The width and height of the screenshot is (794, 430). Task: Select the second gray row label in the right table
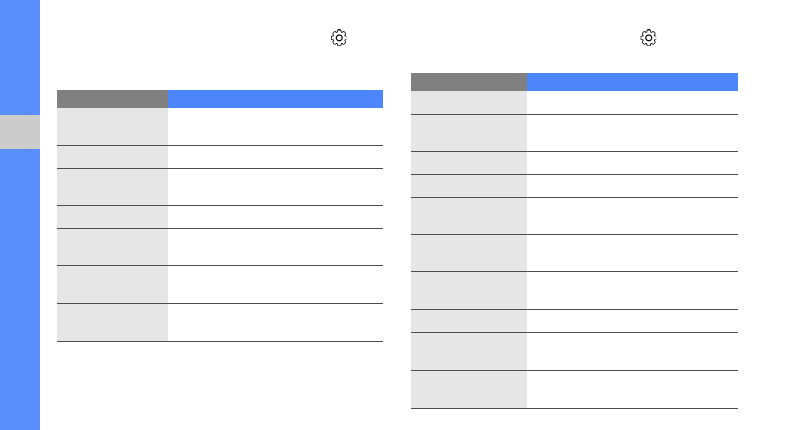(469, 132)
